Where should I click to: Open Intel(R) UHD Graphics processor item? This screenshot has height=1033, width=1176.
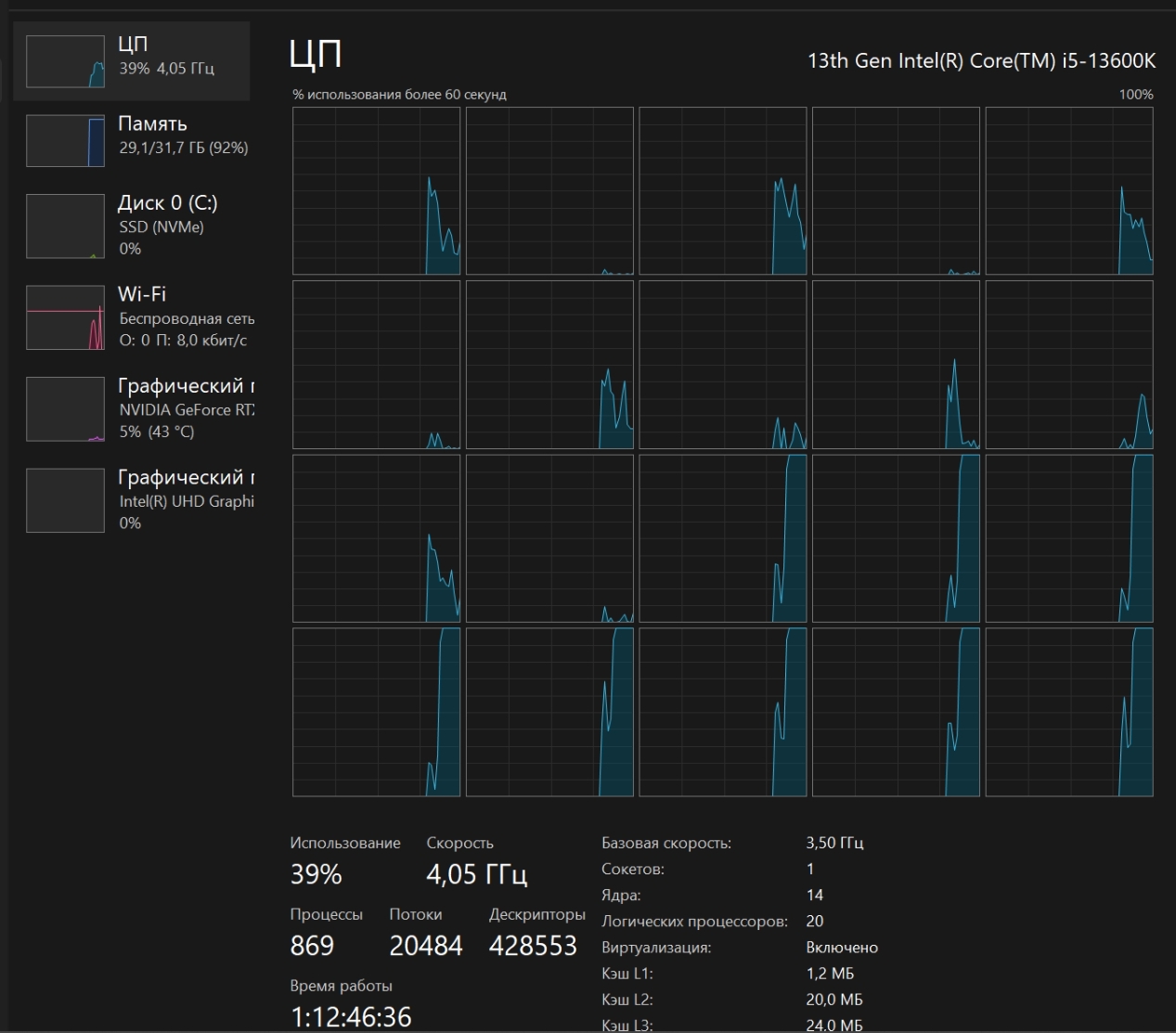132,499
